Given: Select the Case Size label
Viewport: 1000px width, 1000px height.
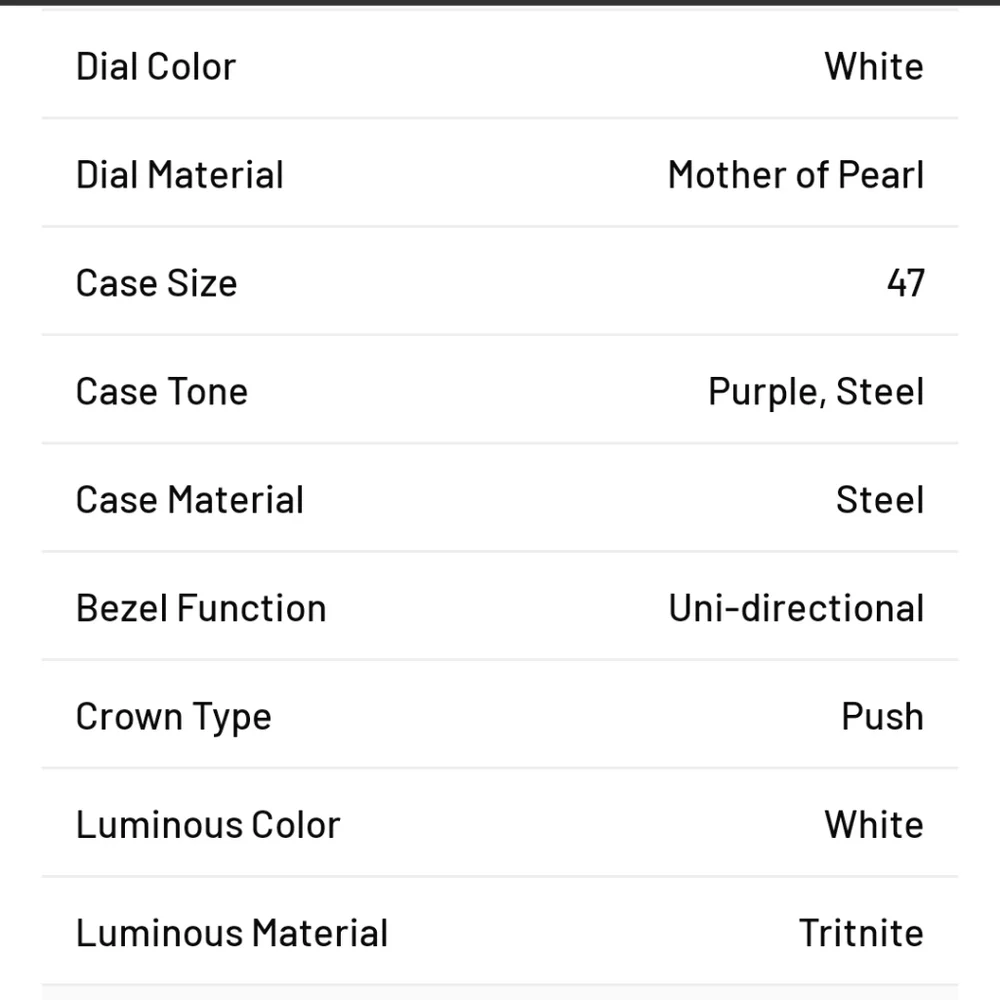Looking at the screenshot, I should coord(157,283).
